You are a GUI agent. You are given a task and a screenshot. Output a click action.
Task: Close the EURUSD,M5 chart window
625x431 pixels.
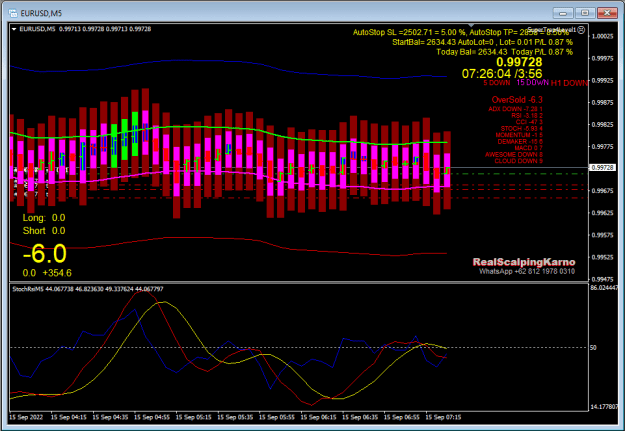pos(607,13)
